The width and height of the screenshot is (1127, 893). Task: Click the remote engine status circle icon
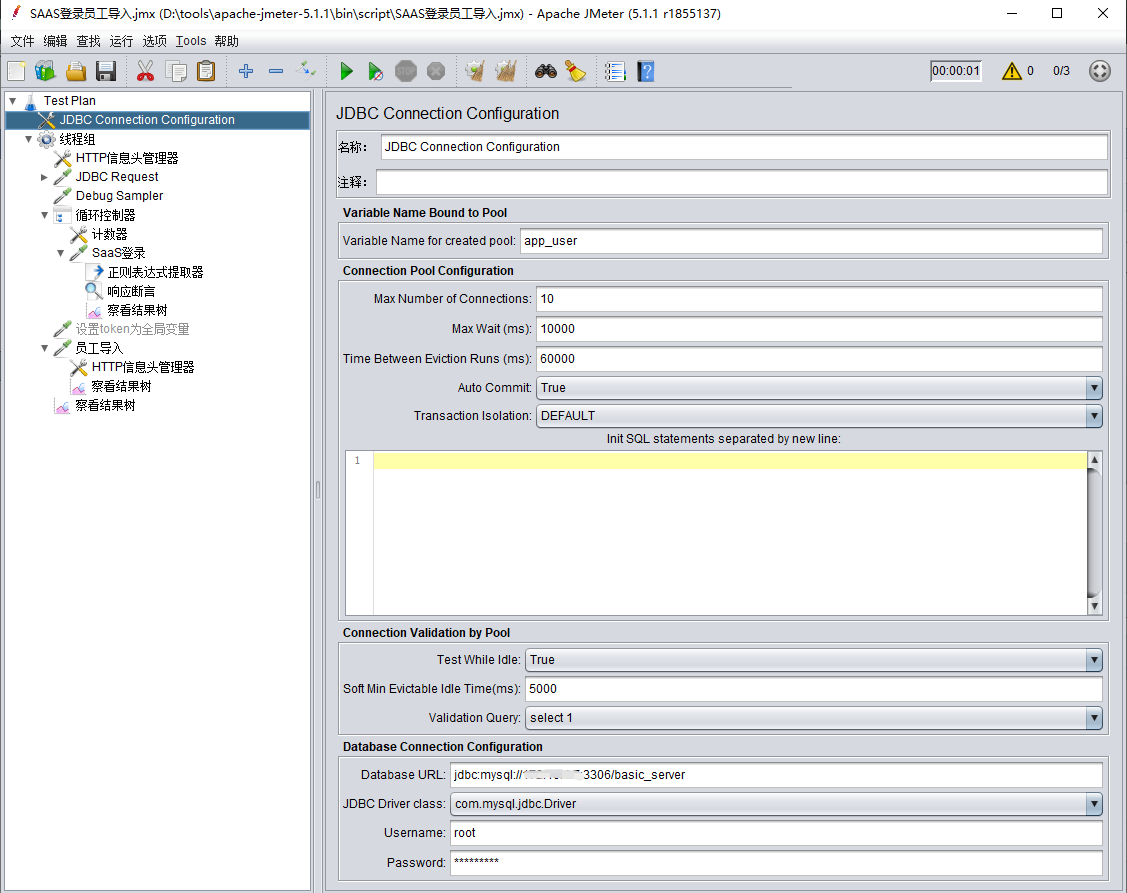pyautogui.click(x=1100, y=70)
